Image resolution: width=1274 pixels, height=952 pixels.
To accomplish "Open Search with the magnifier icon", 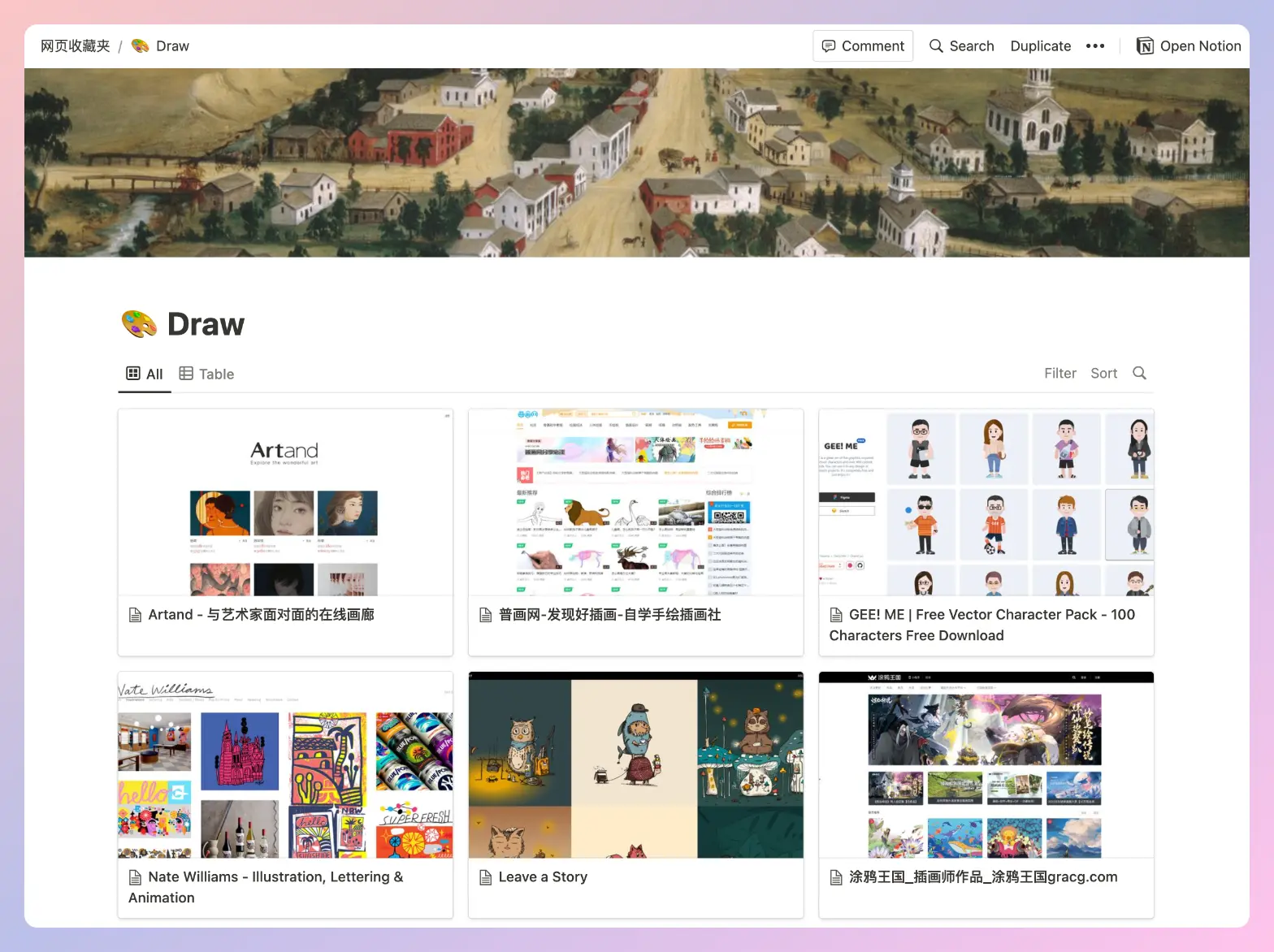I will pos(961,46).
